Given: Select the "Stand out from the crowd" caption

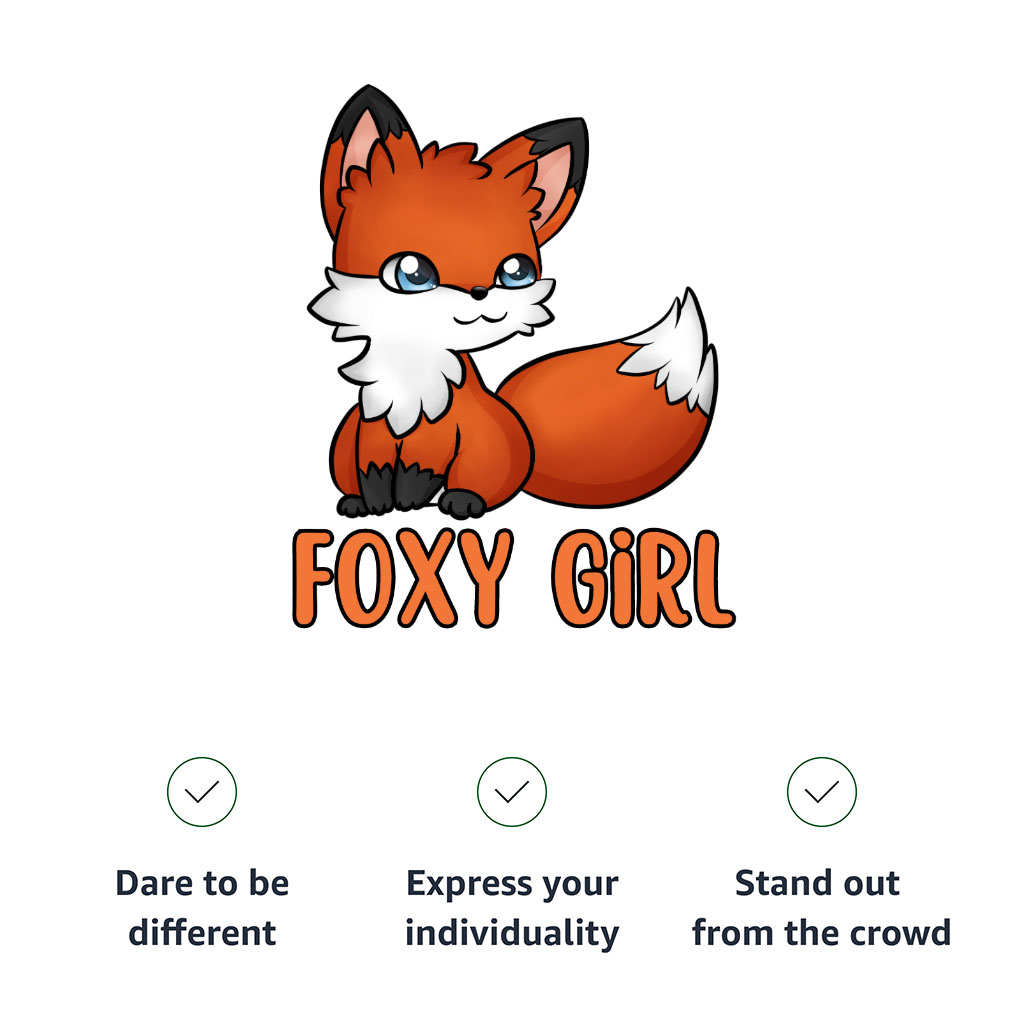Looking at the screenshot, I should click(822, 908).
